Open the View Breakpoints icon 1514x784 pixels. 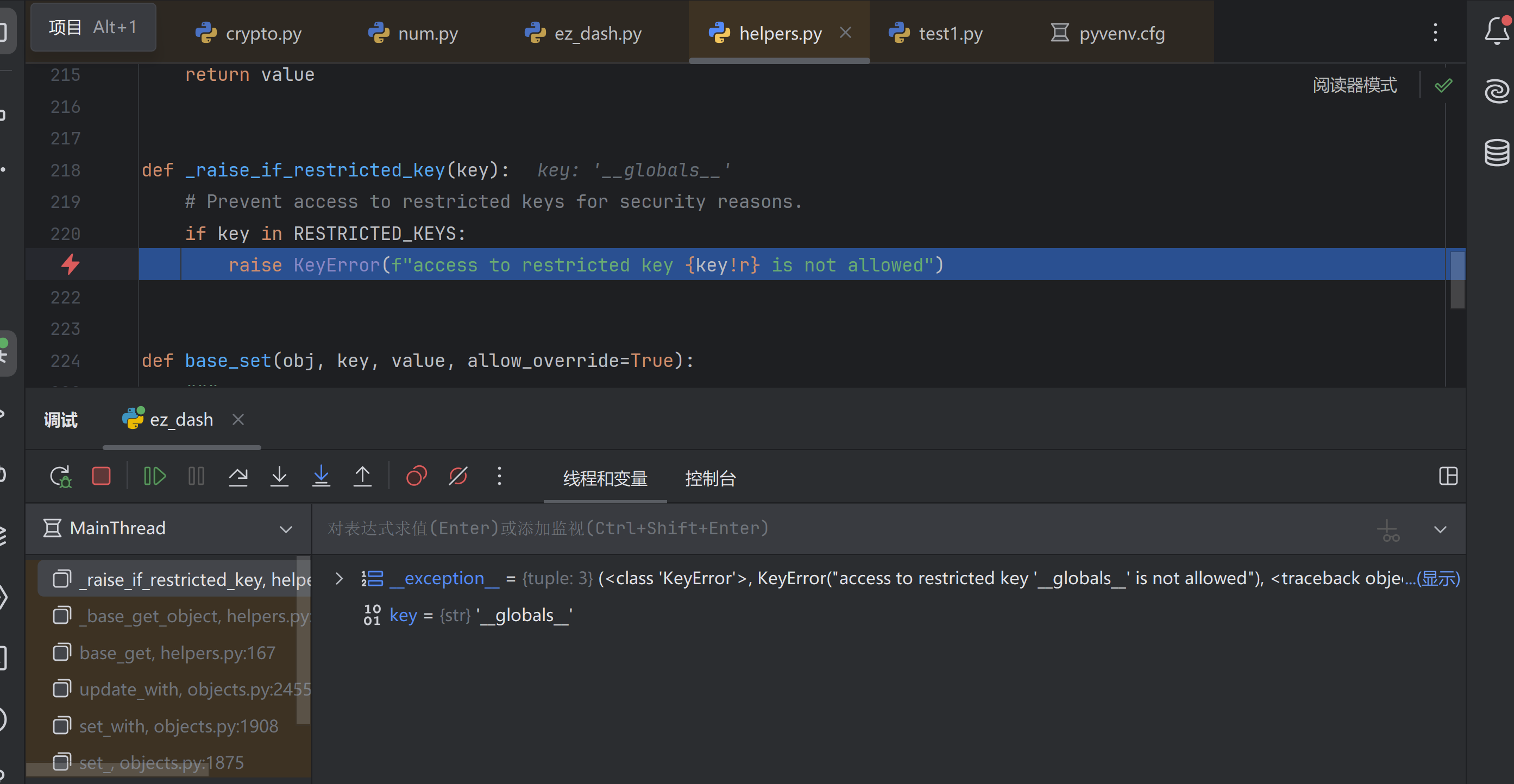416,476
